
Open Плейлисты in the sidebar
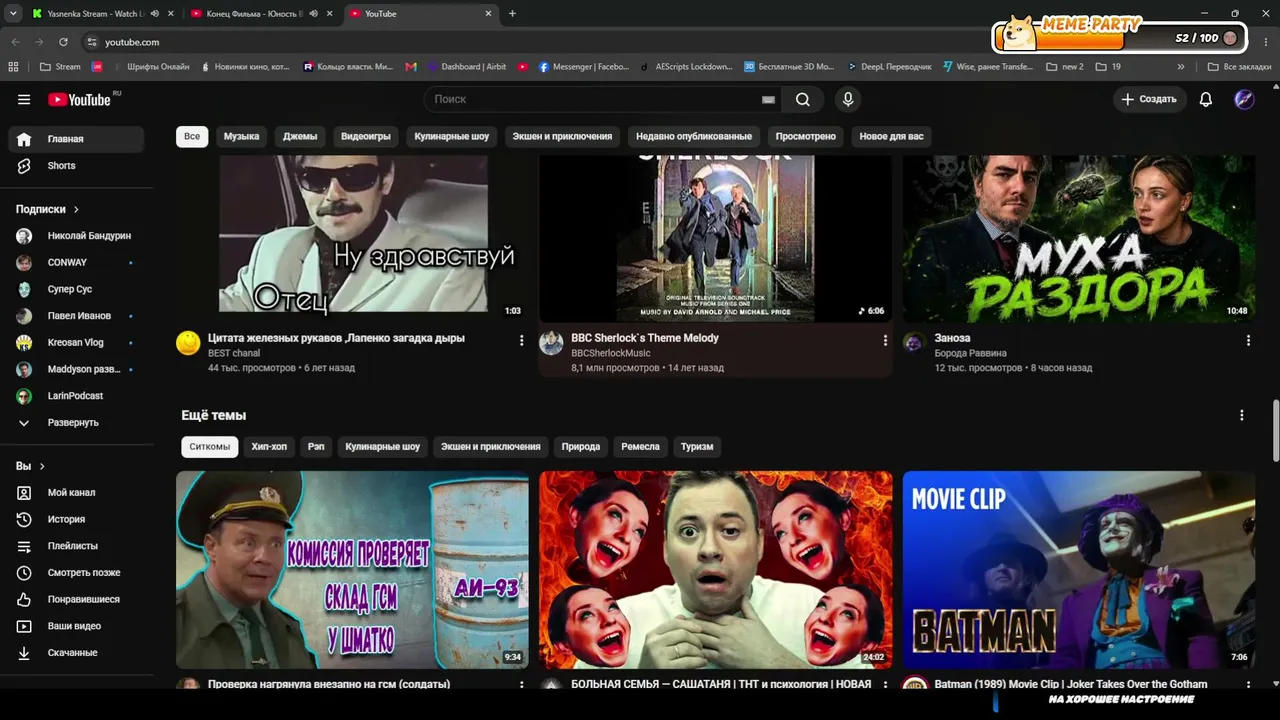coord(76,546)
